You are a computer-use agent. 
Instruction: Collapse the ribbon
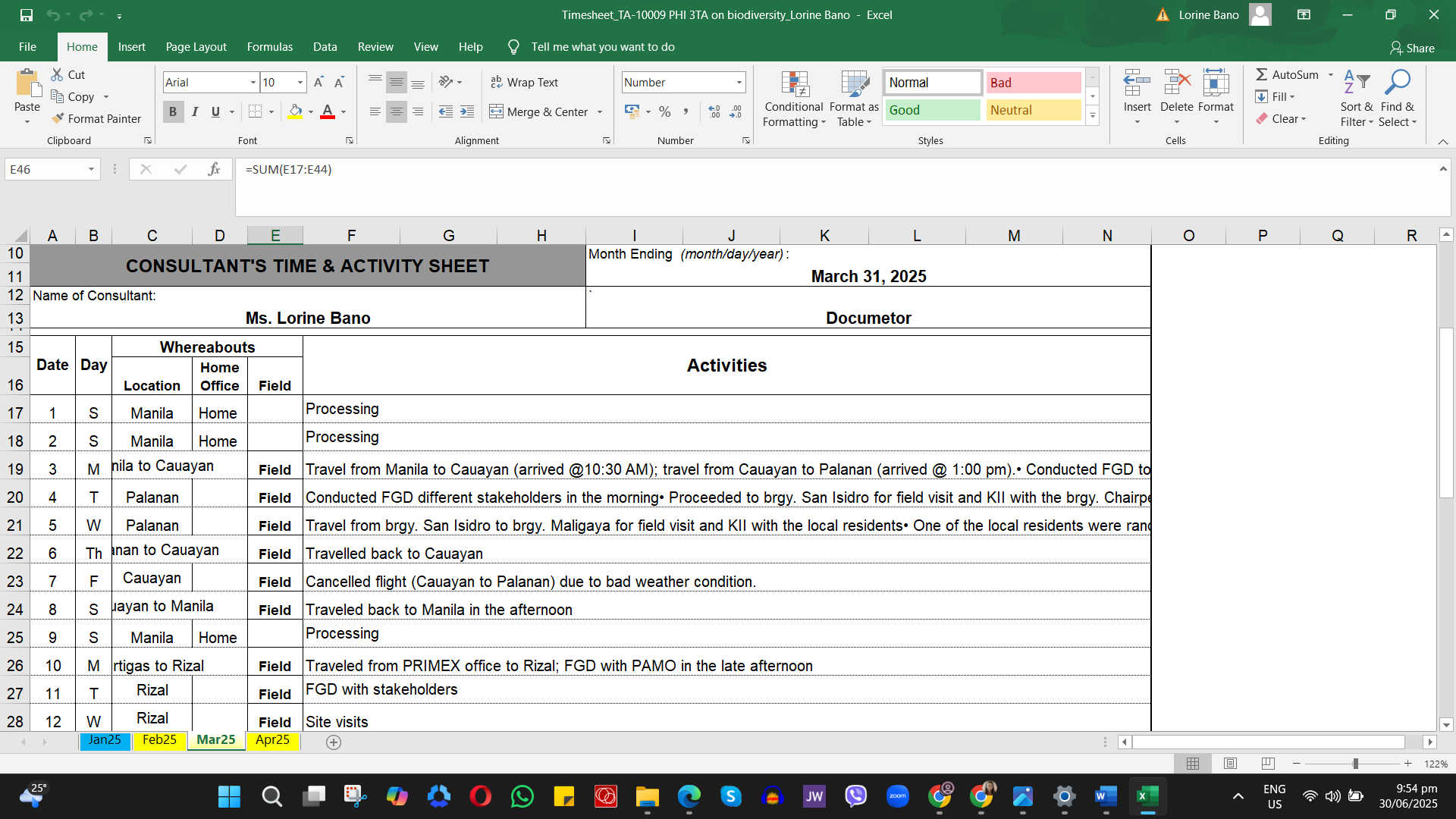point(1443,141)
